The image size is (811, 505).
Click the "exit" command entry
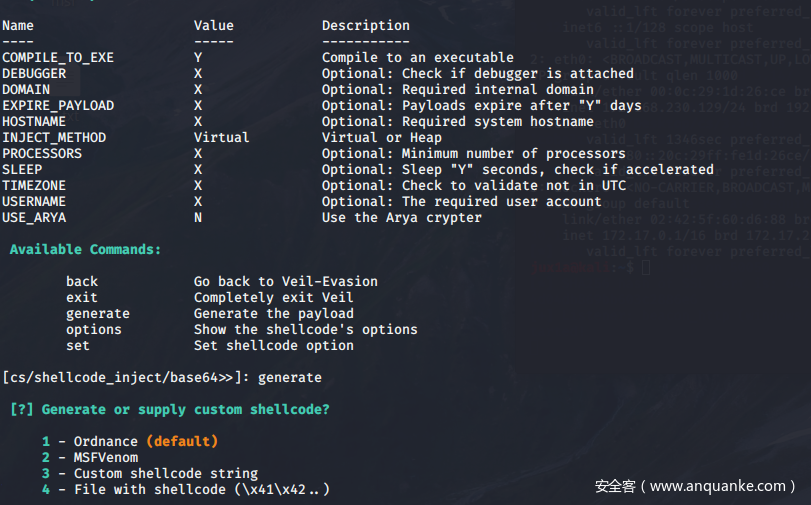click(82, 298)
